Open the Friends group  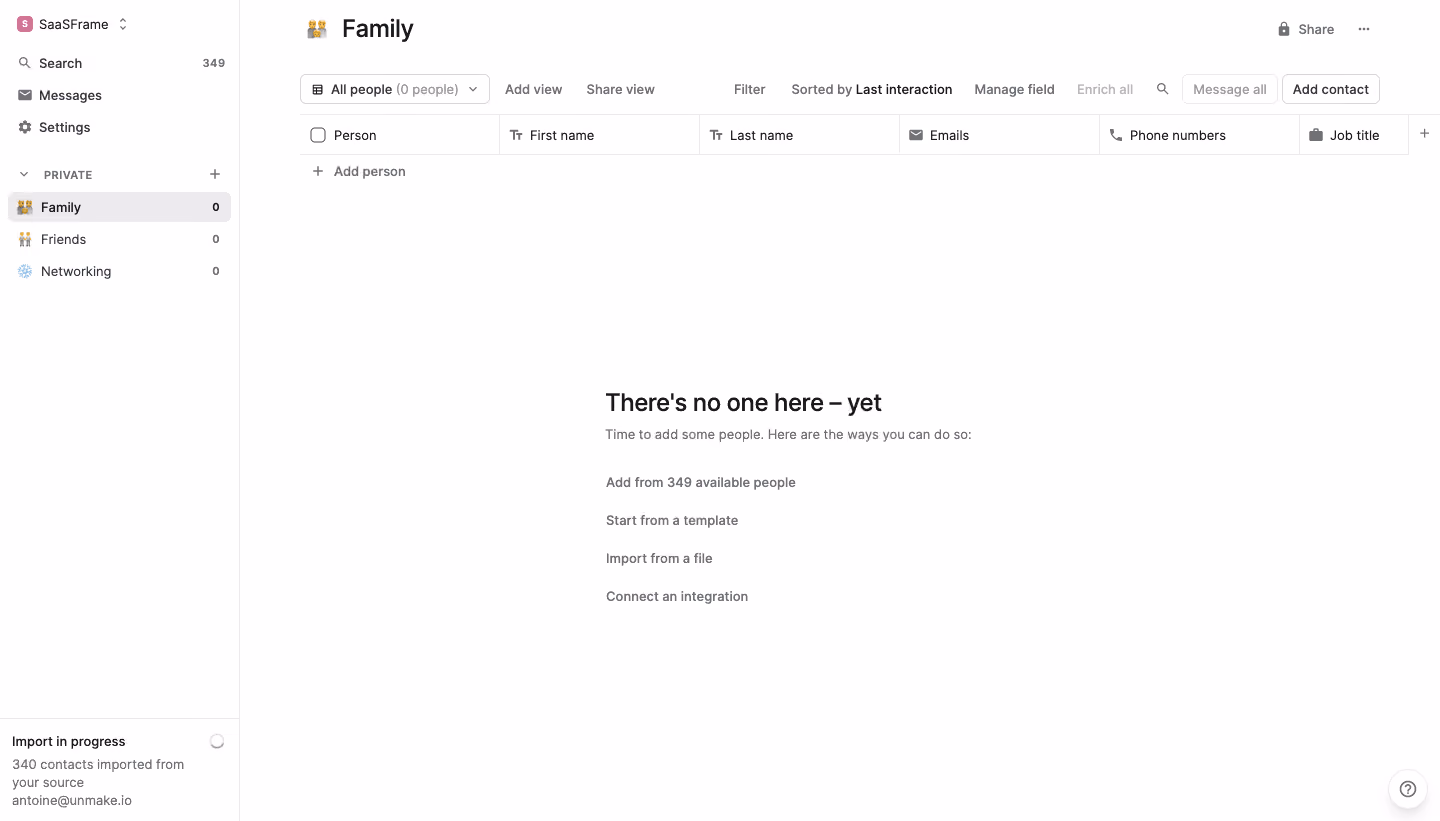(x=120, y=239)
